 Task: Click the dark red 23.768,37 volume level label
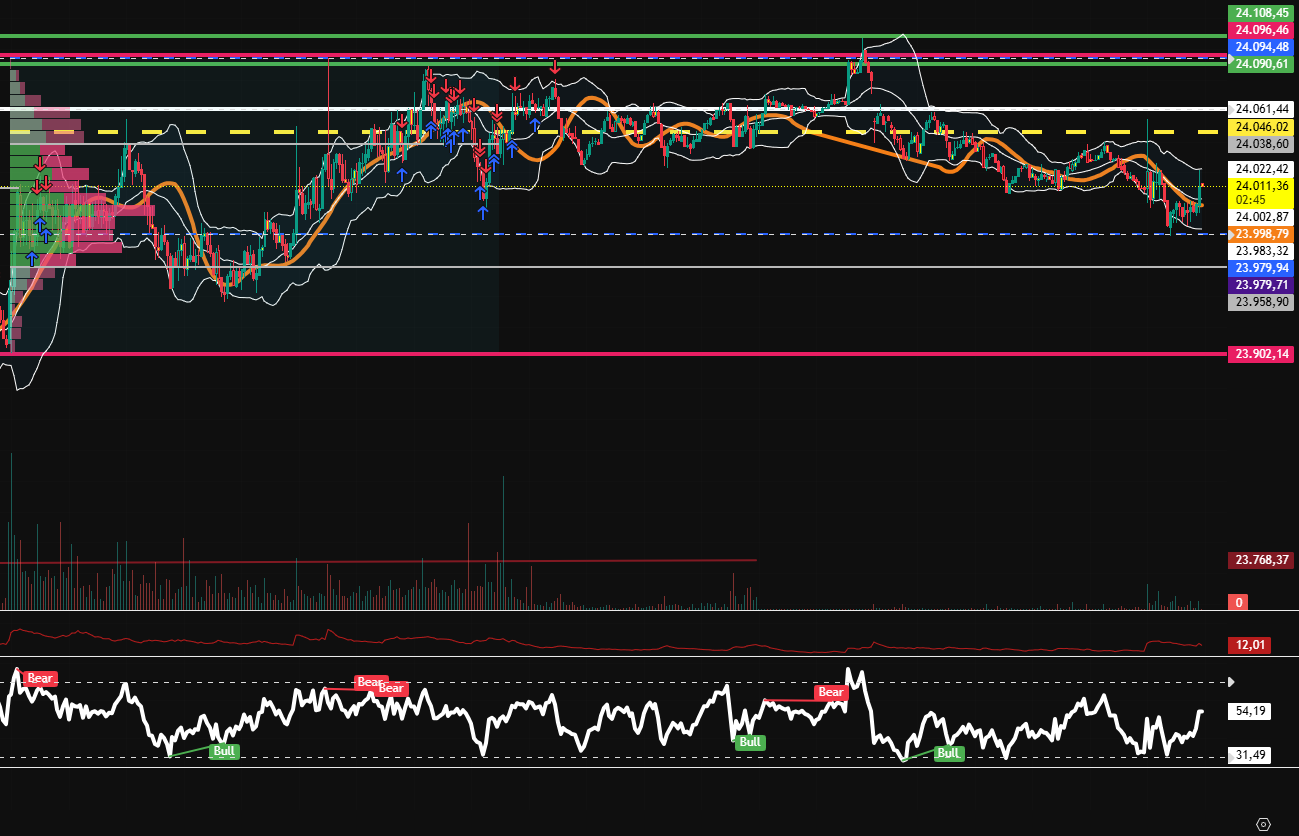pyautogui.click(x=1261, y=560)
